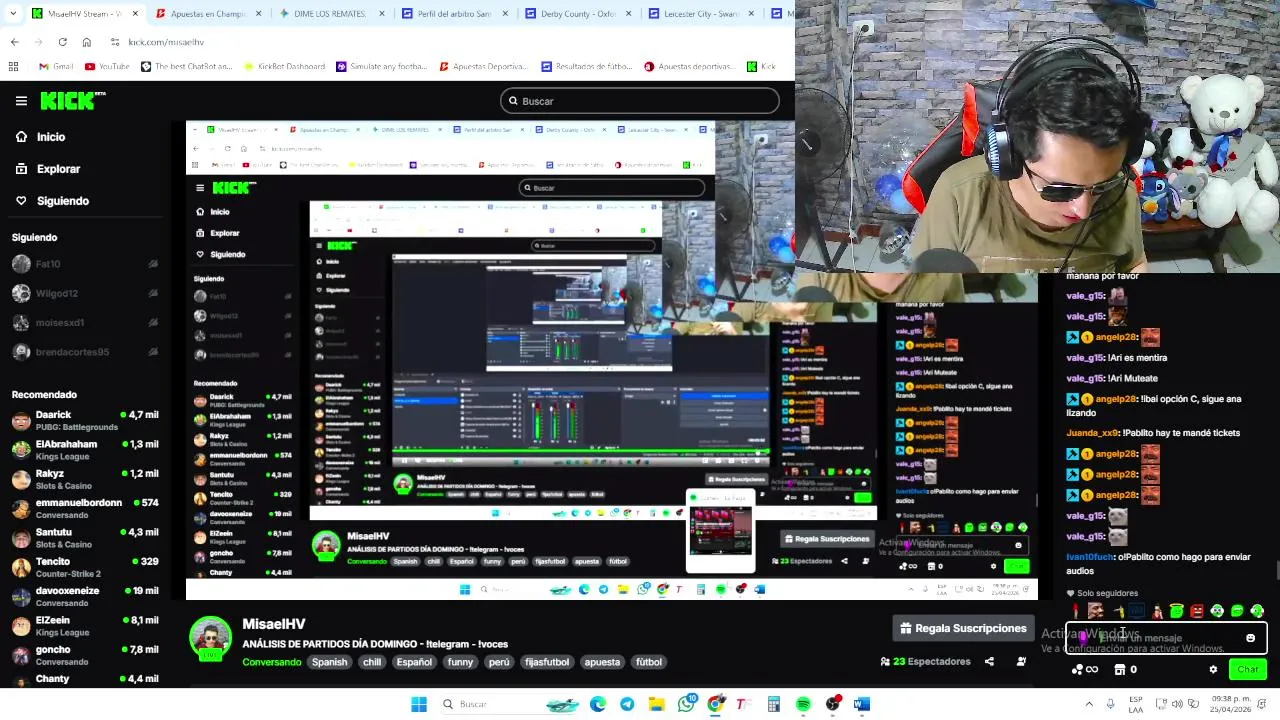Open recommended channel davooxeneize
Viewport: 1280px width, 720px height.
click(85, 596)
